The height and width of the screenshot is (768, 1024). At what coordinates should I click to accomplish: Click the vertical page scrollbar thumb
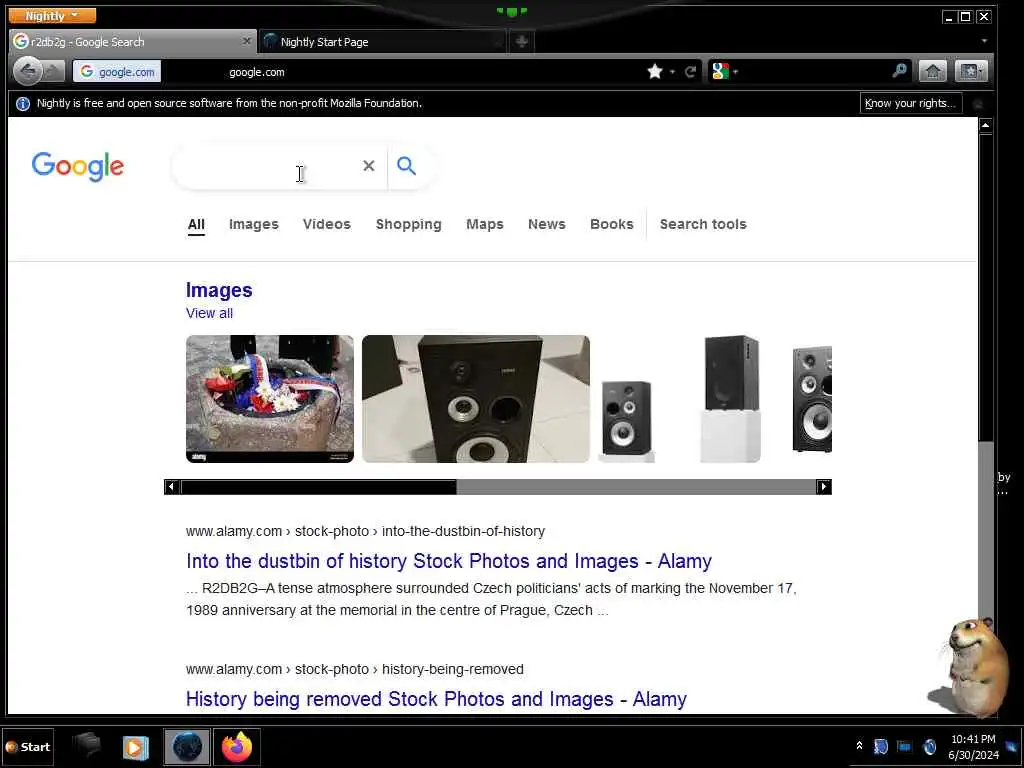pos(985,288)
